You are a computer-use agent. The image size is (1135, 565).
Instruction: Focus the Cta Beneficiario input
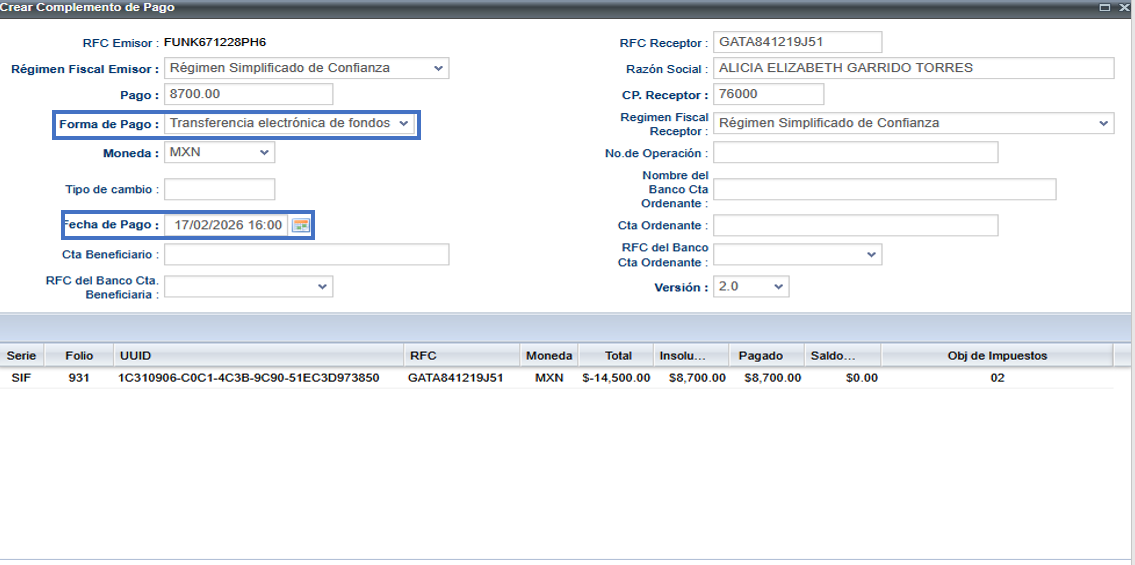click(x=306, y=255)
